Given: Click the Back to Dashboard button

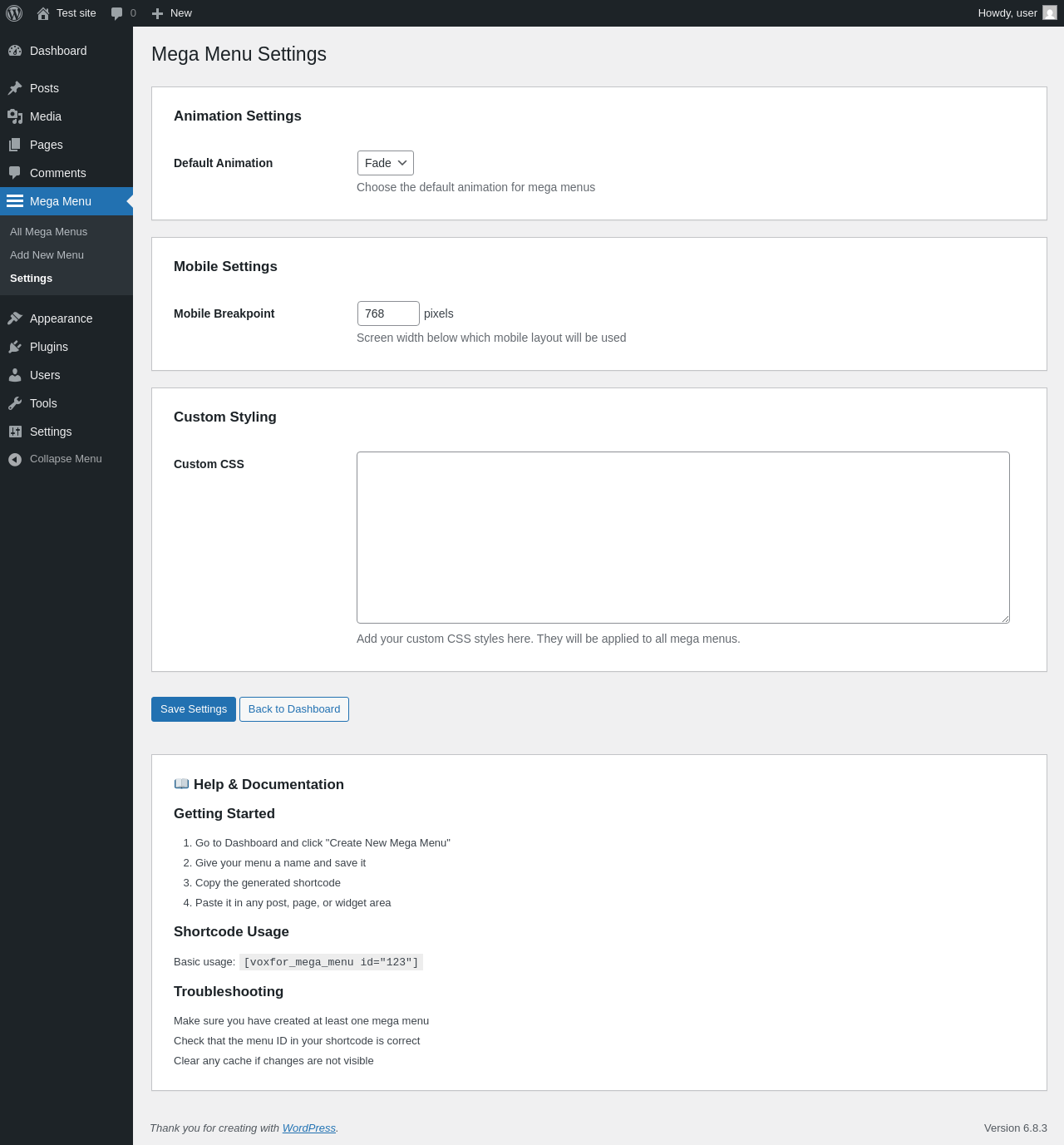Looking at the screenshot, I should coord(294,709).
